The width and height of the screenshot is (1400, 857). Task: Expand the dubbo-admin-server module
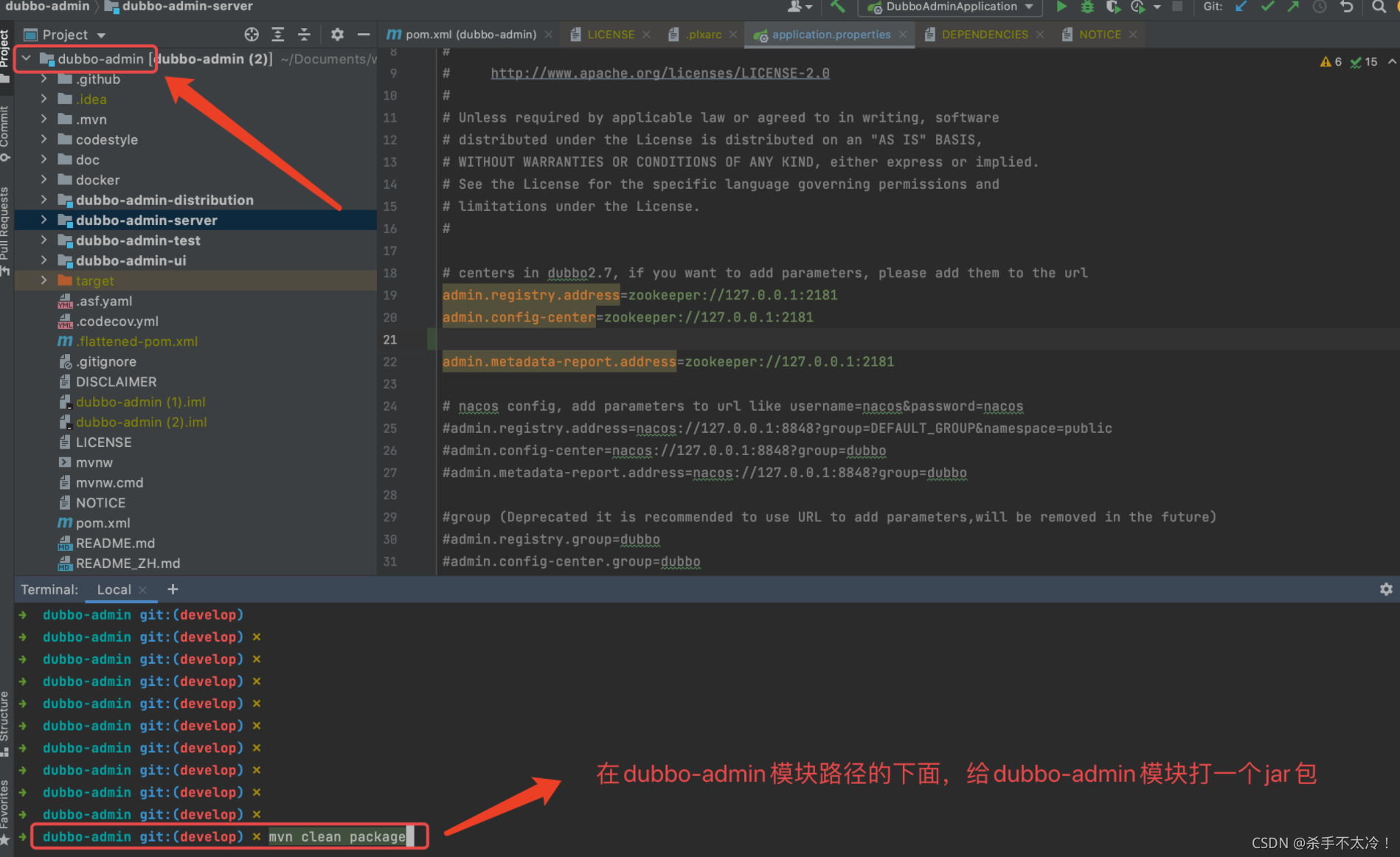[44, 220]
